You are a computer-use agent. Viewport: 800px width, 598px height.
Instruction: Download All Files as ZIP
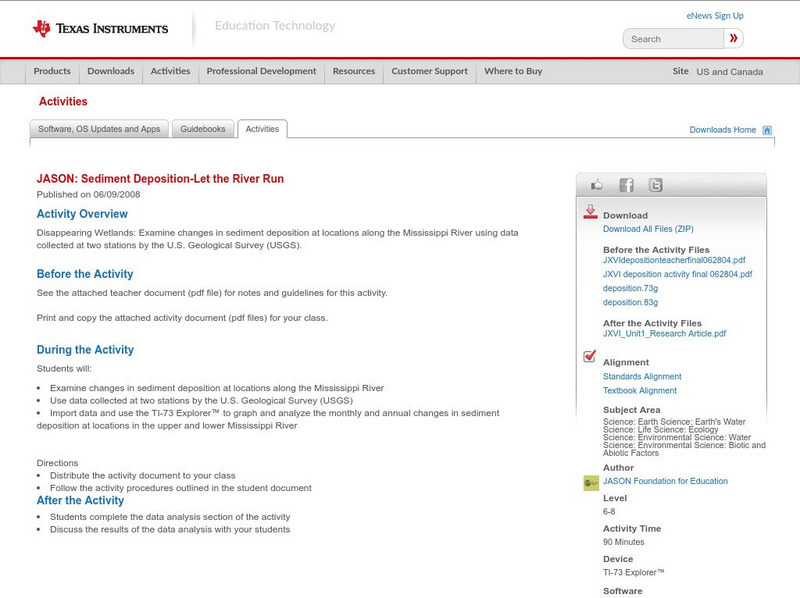[649, 229]
